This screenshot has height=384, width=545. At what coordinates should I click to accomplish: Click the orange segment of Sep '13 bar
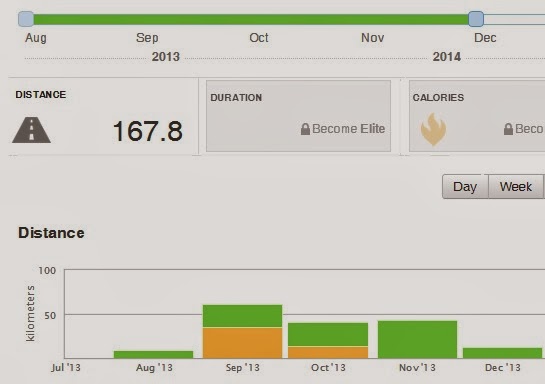(243, 343)
